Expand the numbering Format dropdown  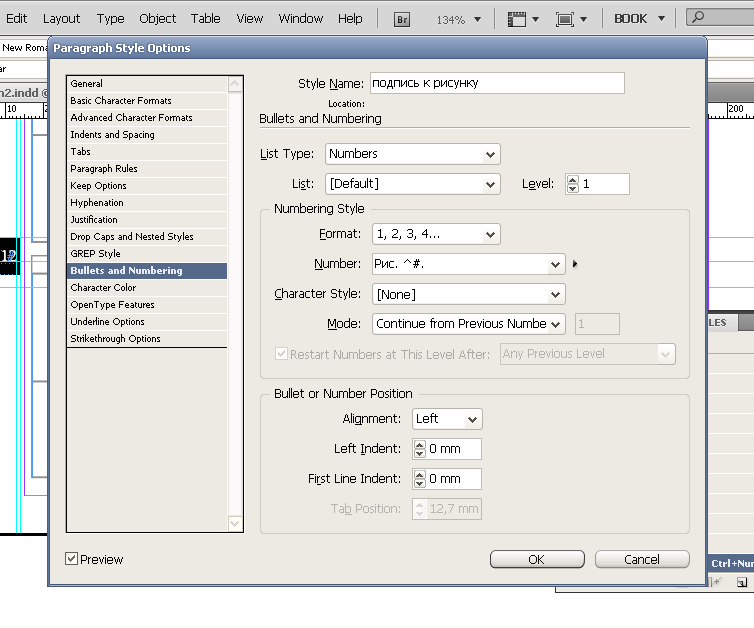tap(436, 234)
